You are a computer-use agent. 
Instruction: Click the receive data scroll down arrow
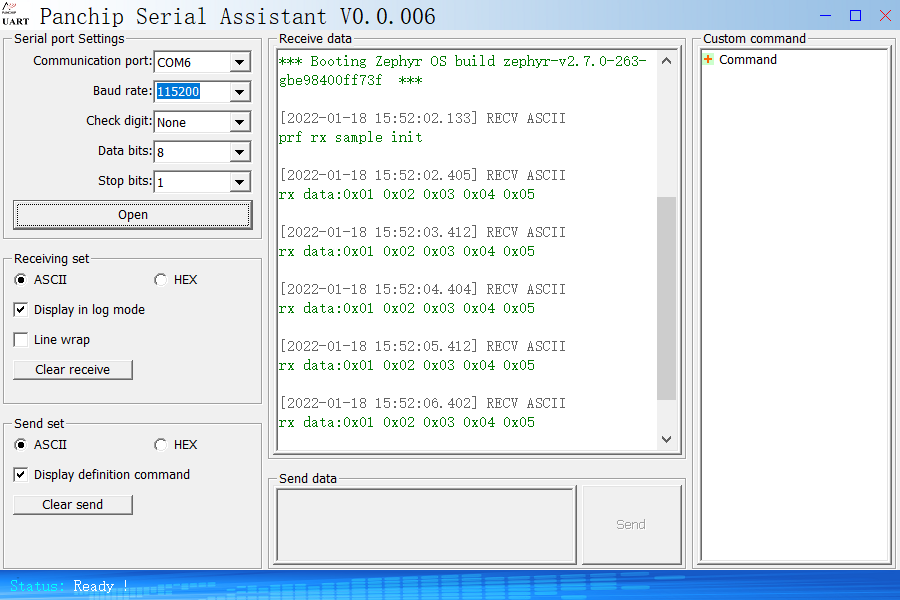[666, 439]
